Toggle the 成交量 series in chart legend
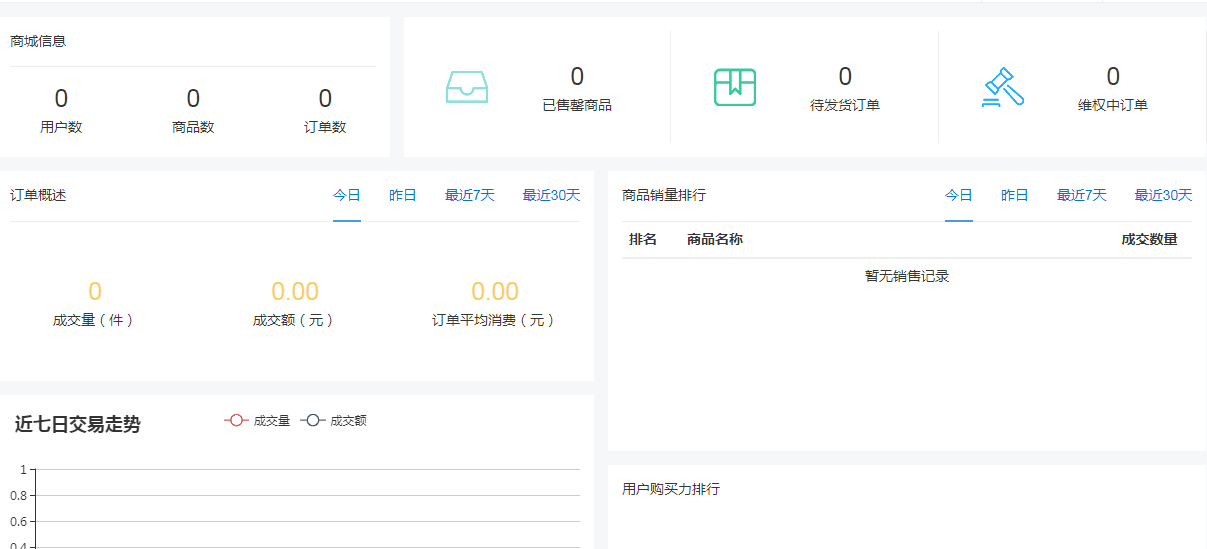Viewport: 1207px width, 549px height. click(257, 421)
